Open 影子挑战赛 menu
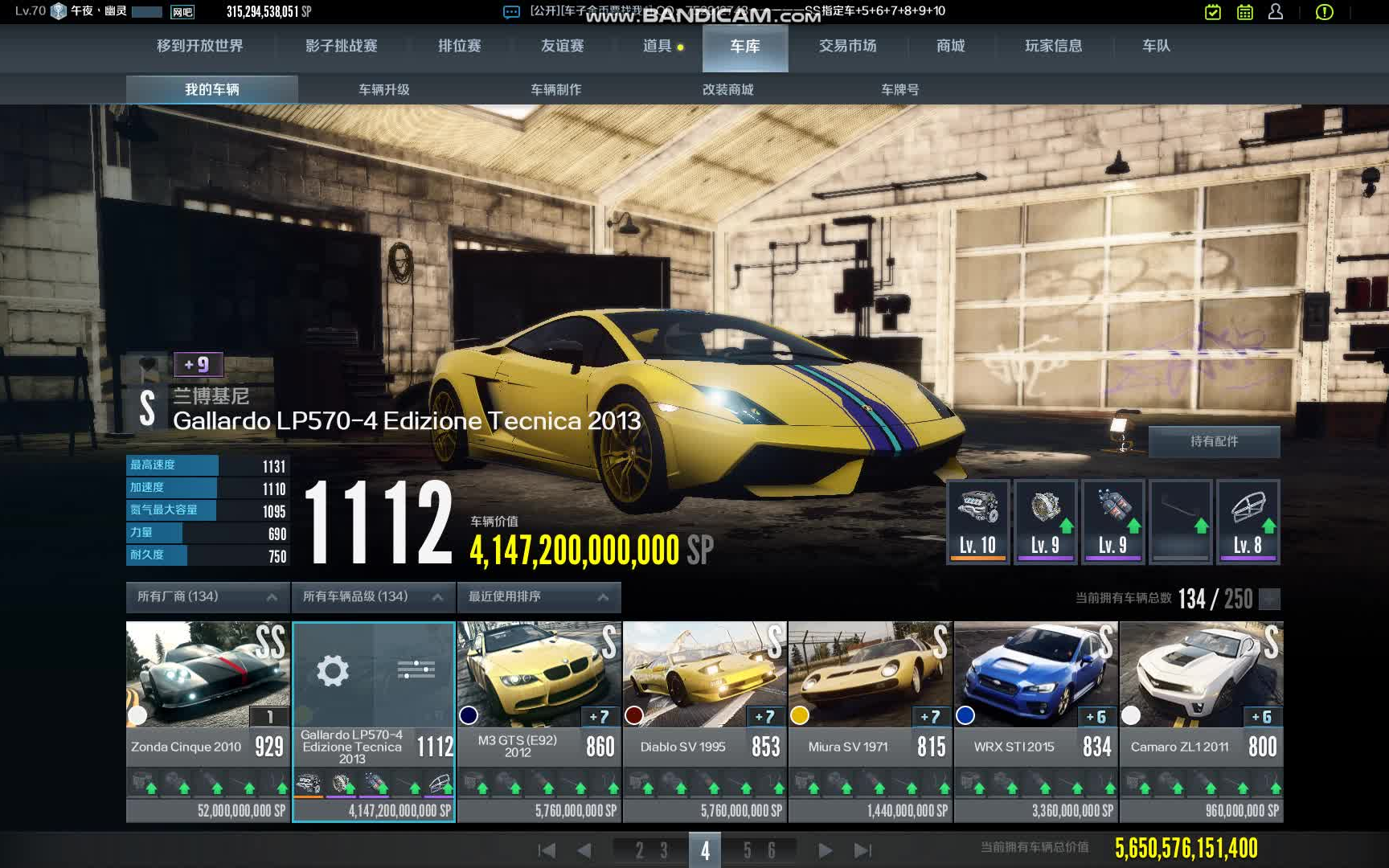Viewport: 1389px width, 868px height. coord(342,47)
